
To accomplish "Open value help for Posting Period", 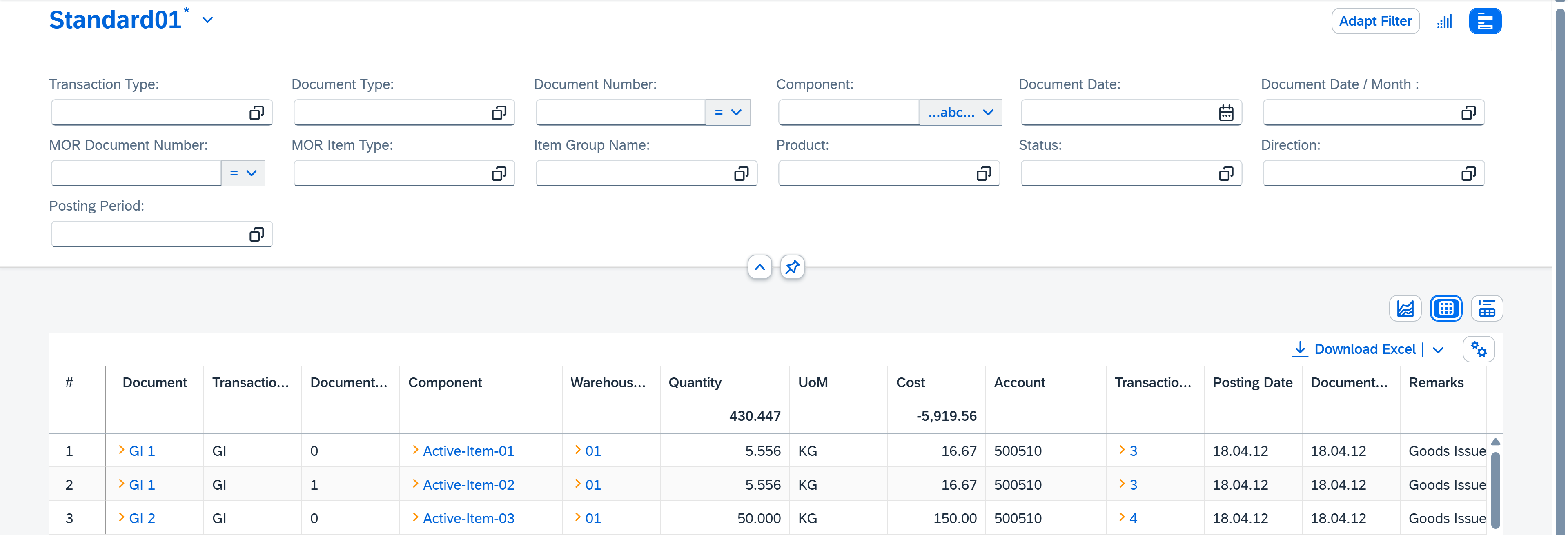I will click(x=256, y=234).
